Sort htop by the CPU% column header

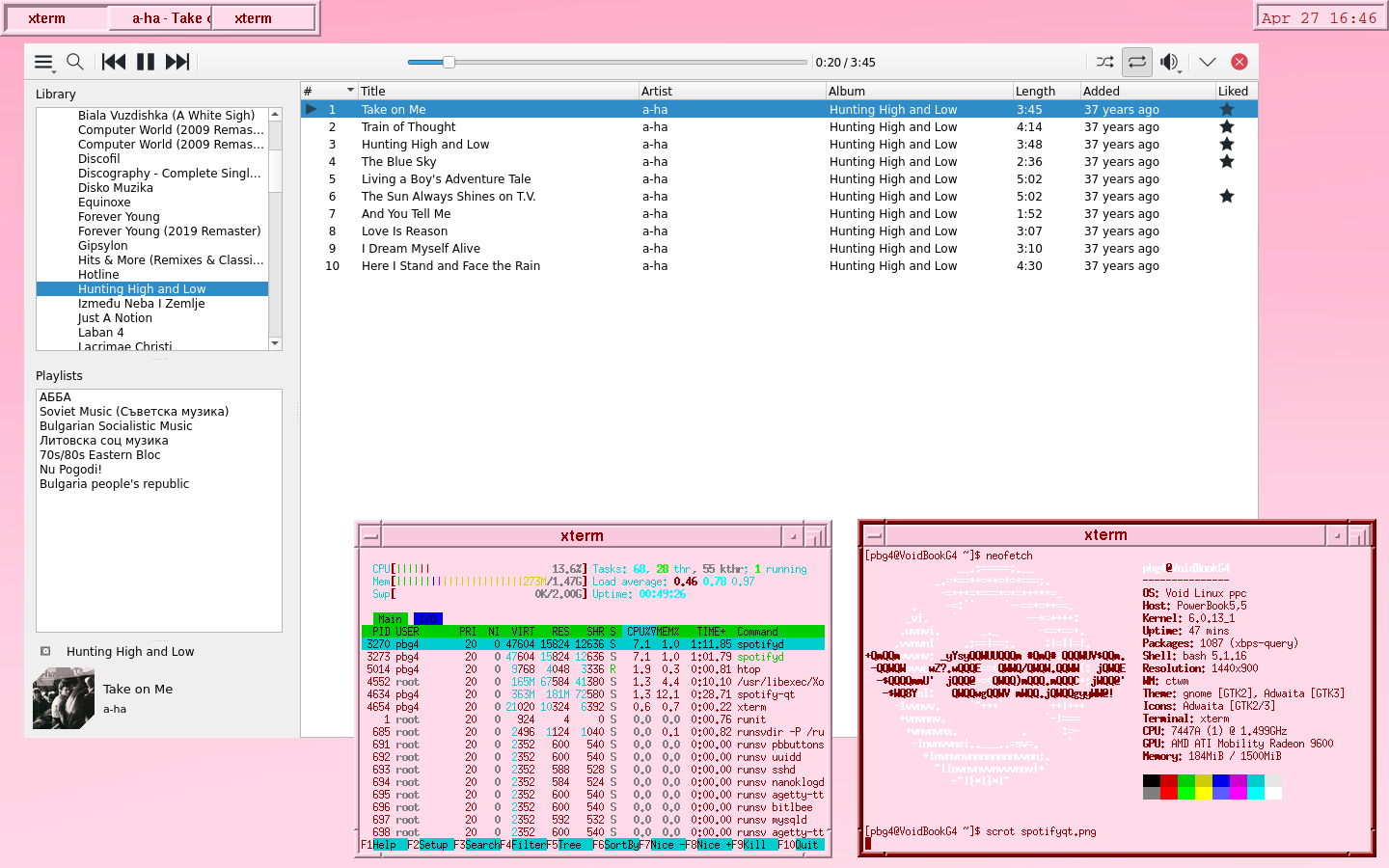coord(640,632)
